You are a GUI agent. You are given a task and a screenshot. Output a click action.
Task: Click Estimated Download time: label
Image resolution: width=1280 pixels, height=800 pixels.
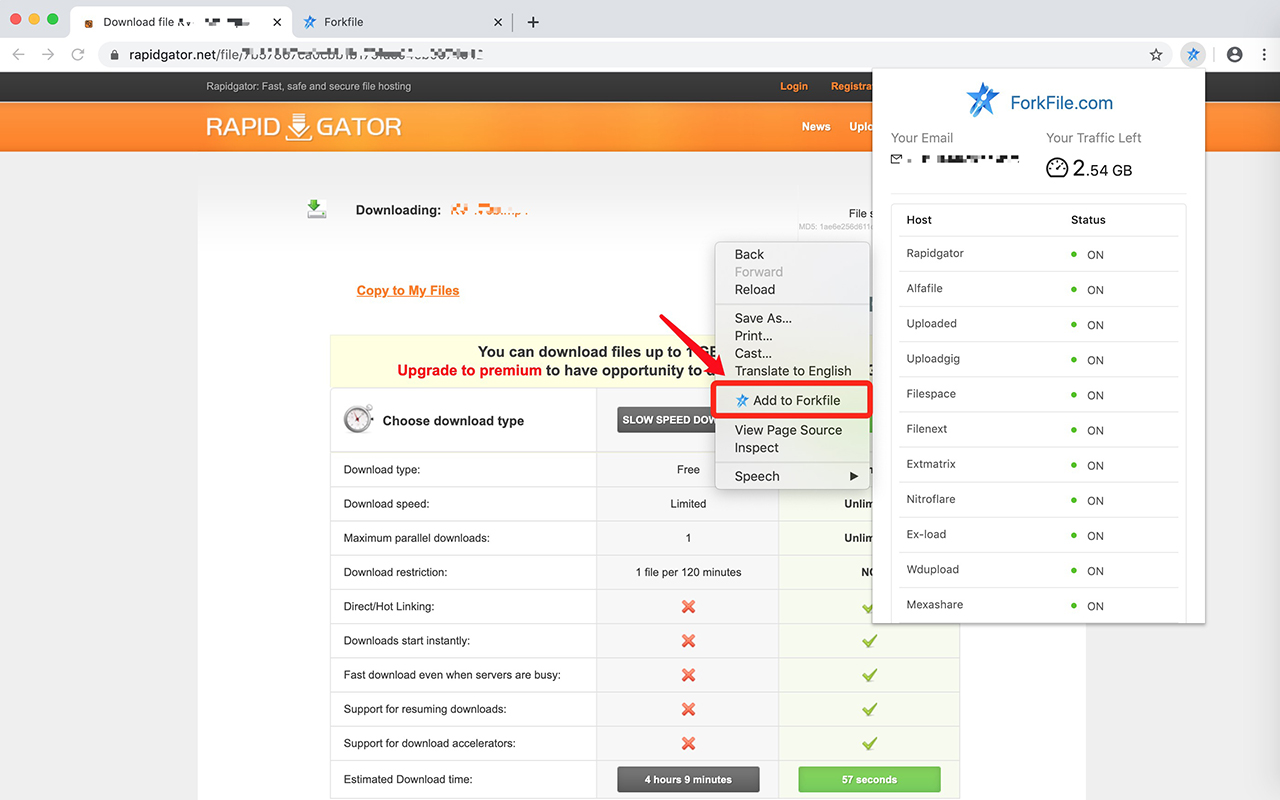click(x=408, y=779)
